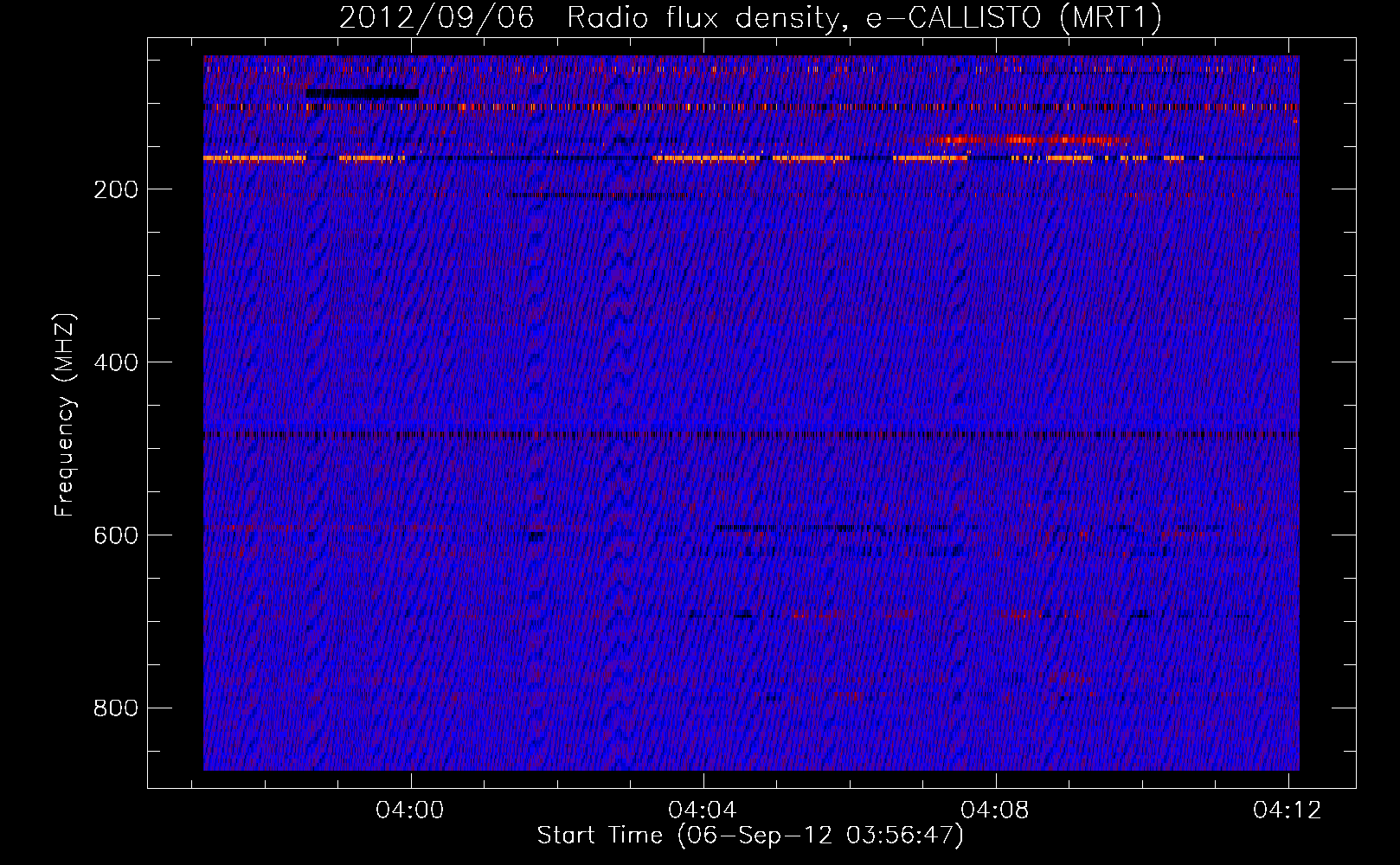Click the 04:00 time tick label

coord(410,810)
